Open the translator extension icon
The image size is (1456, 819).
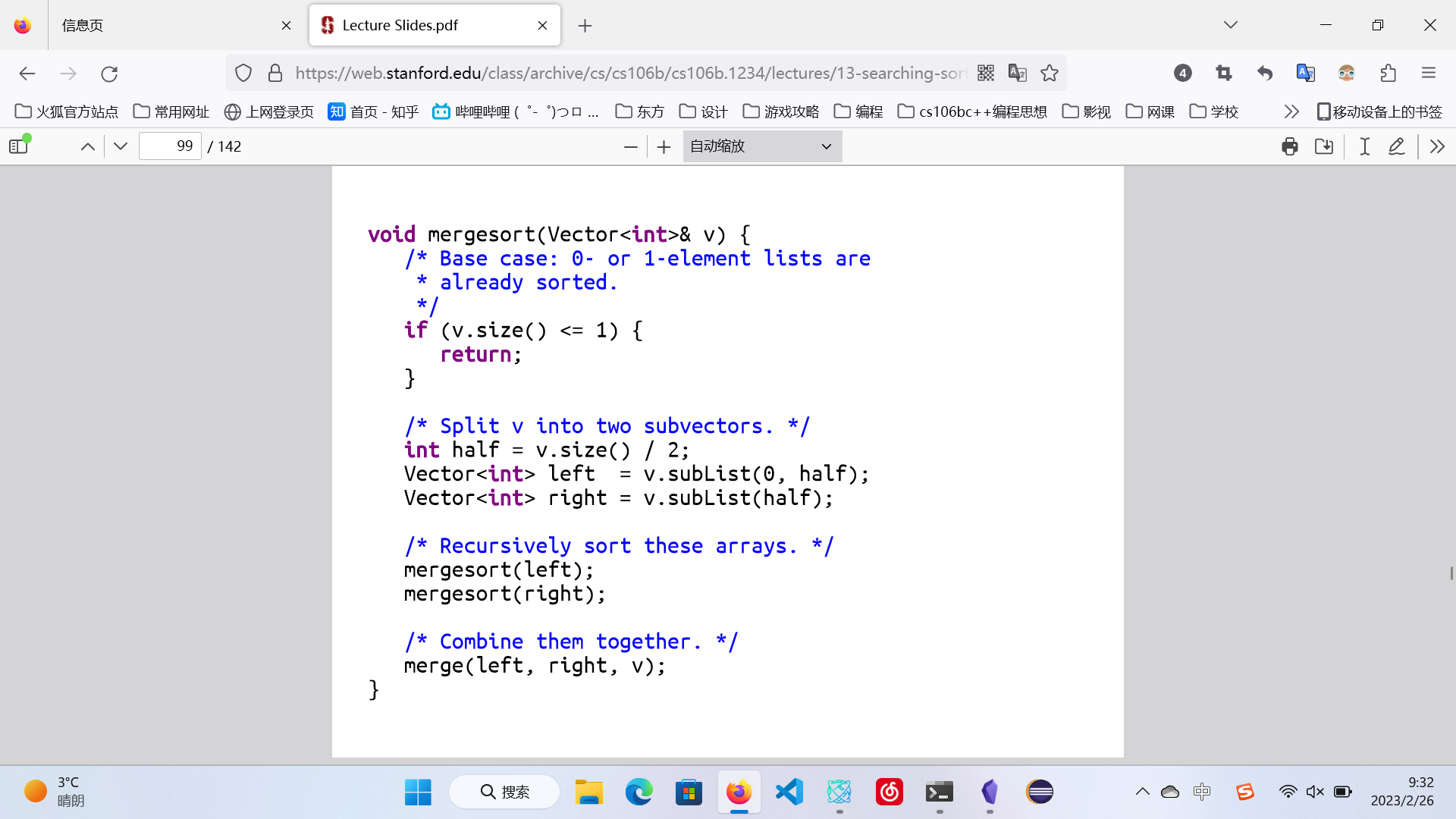point(1306,73)
